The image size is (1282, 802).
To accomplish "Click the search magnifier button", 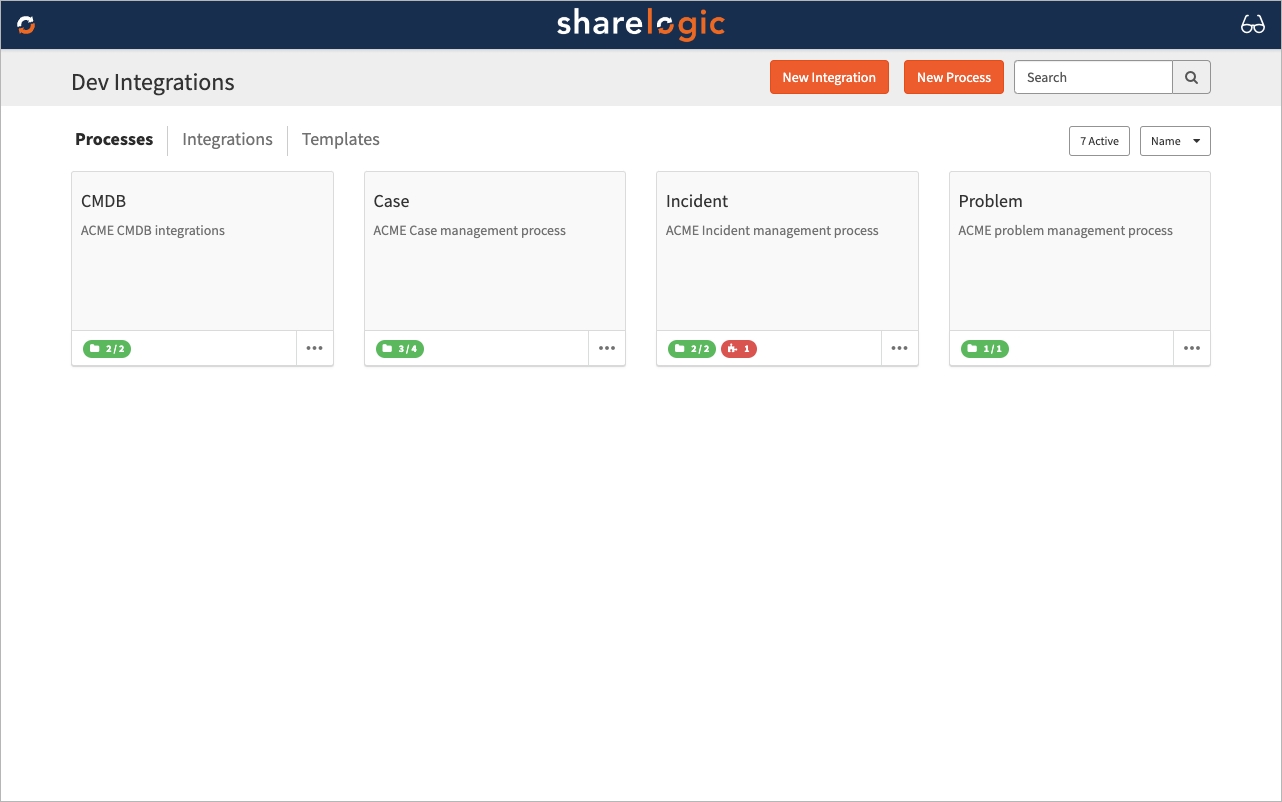I will click(1191, 77).
